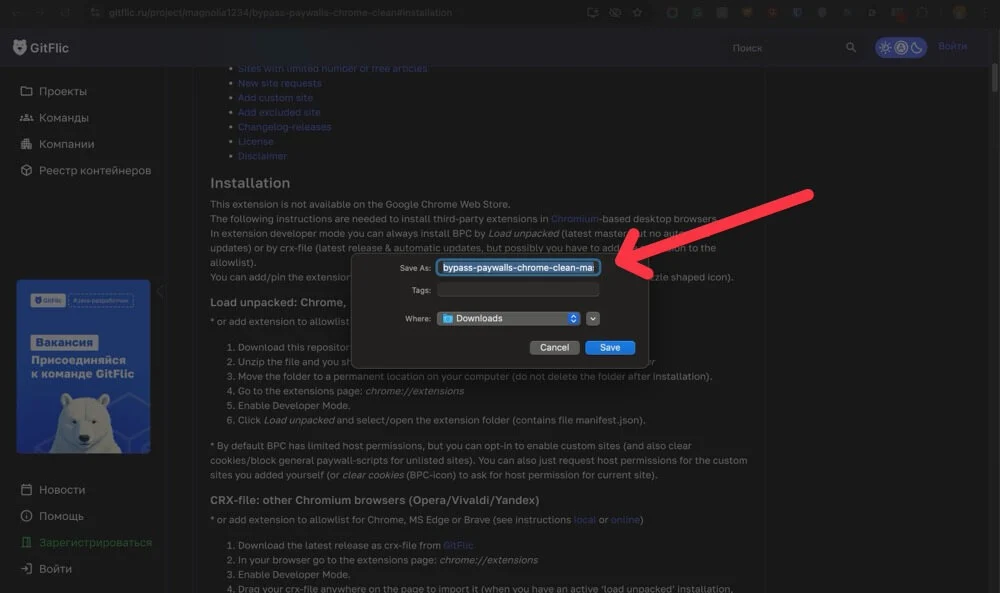Select automatic theme icon
This screenshot has height=593, width=1000.
901,47
